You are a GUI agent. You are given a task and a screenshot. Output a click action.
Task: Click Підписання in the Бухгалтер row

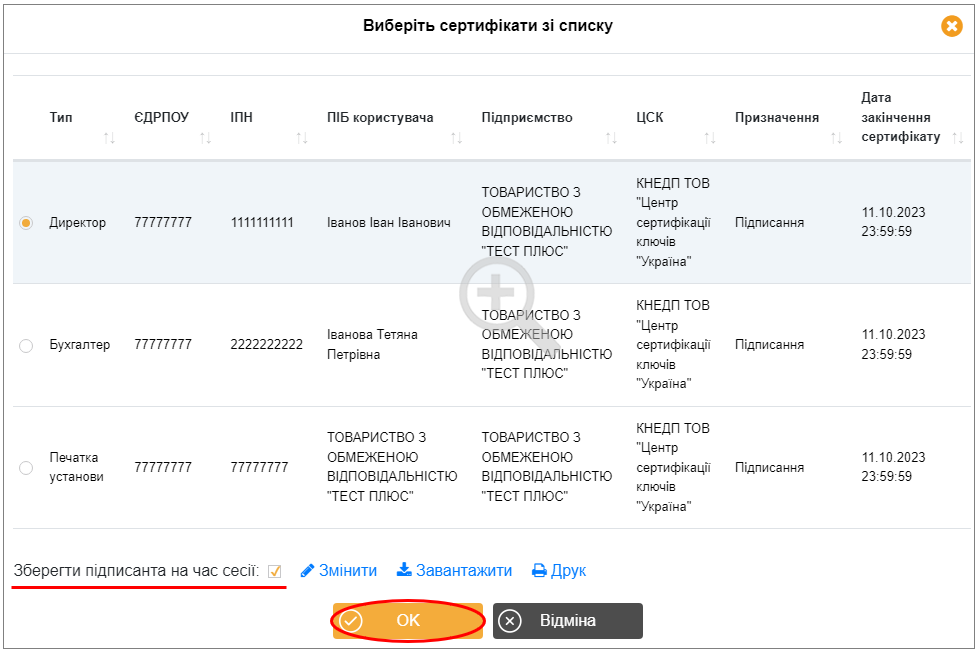(769, 345)
